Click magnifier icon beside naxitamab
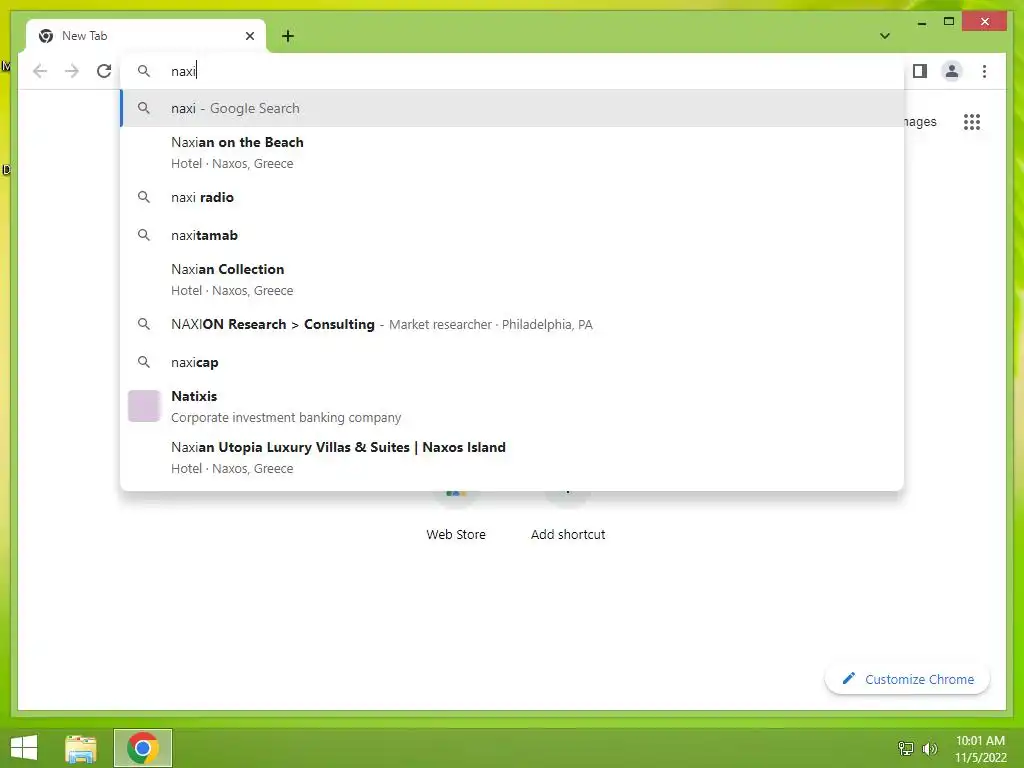This screenshot has width=1024, height=768. coord(144,235)
